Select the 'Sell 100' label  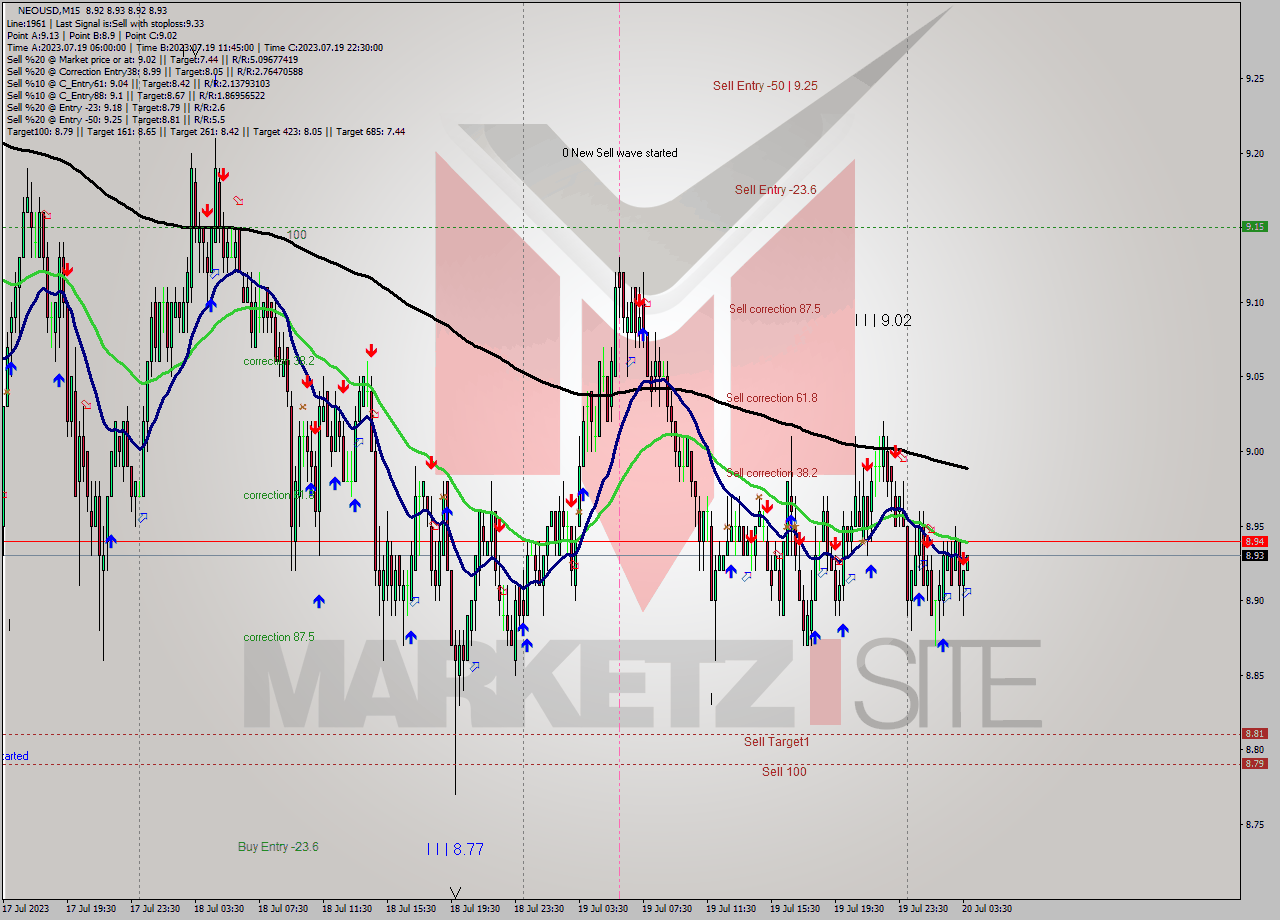[784, 772]
